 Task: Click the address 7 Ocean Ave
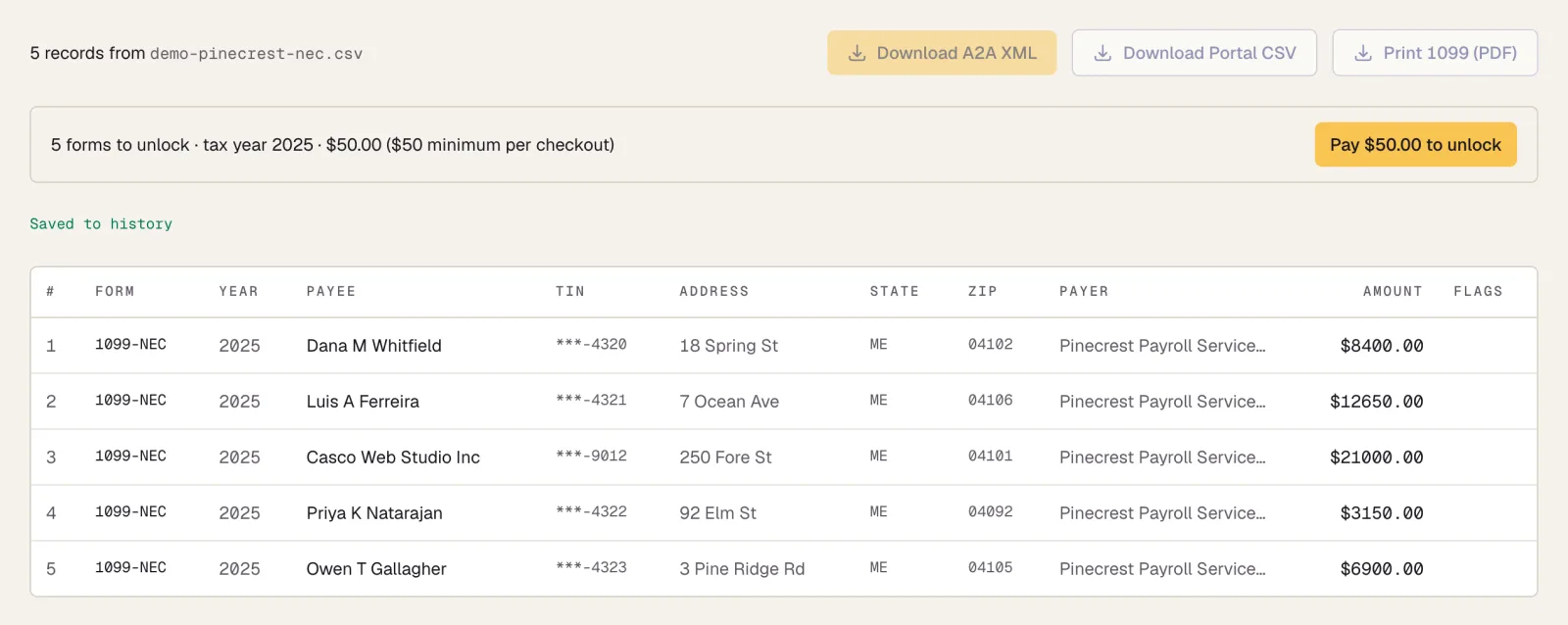coord(729,402)
